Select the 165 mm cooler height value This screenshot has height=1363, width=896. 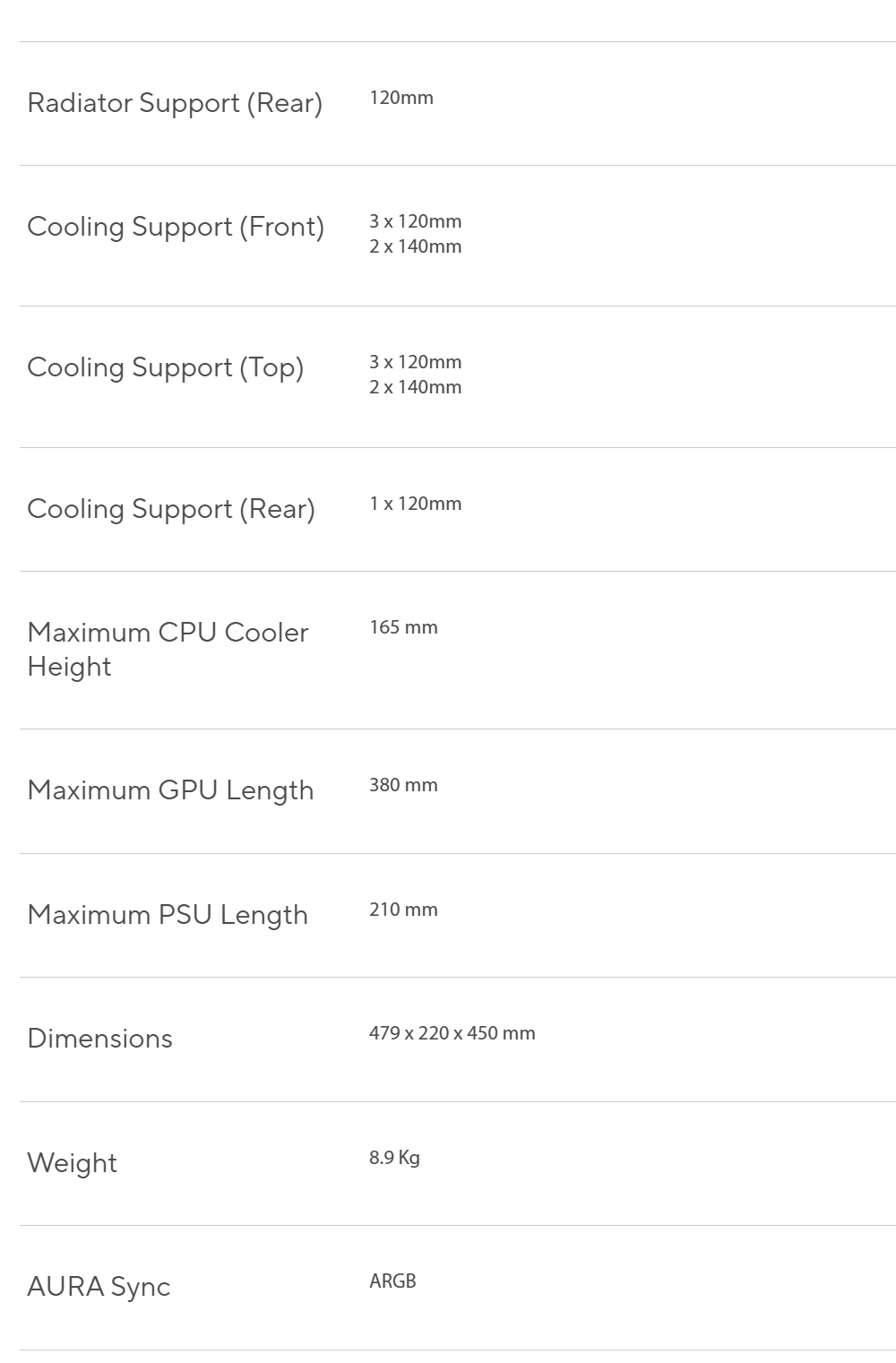(403, 627)
